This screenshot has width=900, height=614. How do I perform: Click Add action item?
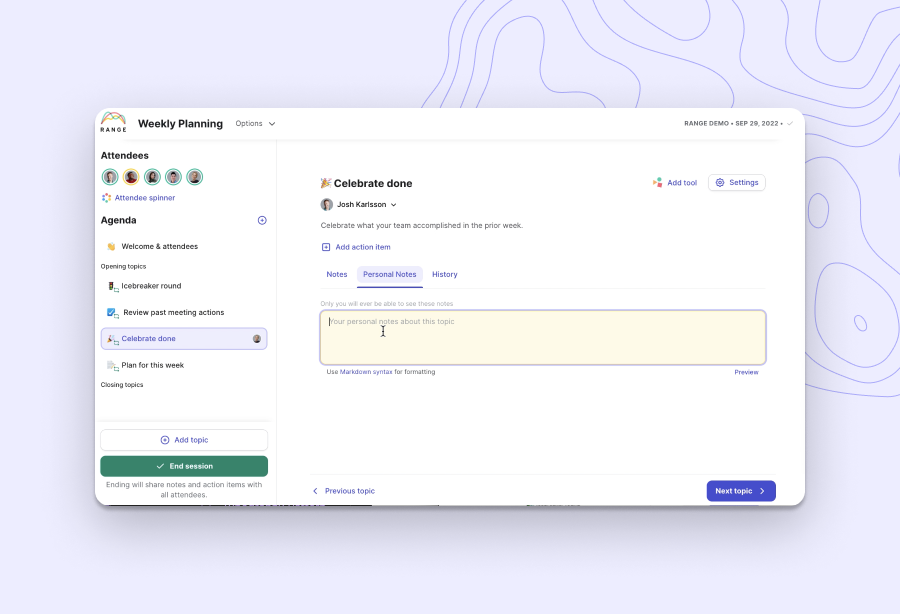point(356,247)
